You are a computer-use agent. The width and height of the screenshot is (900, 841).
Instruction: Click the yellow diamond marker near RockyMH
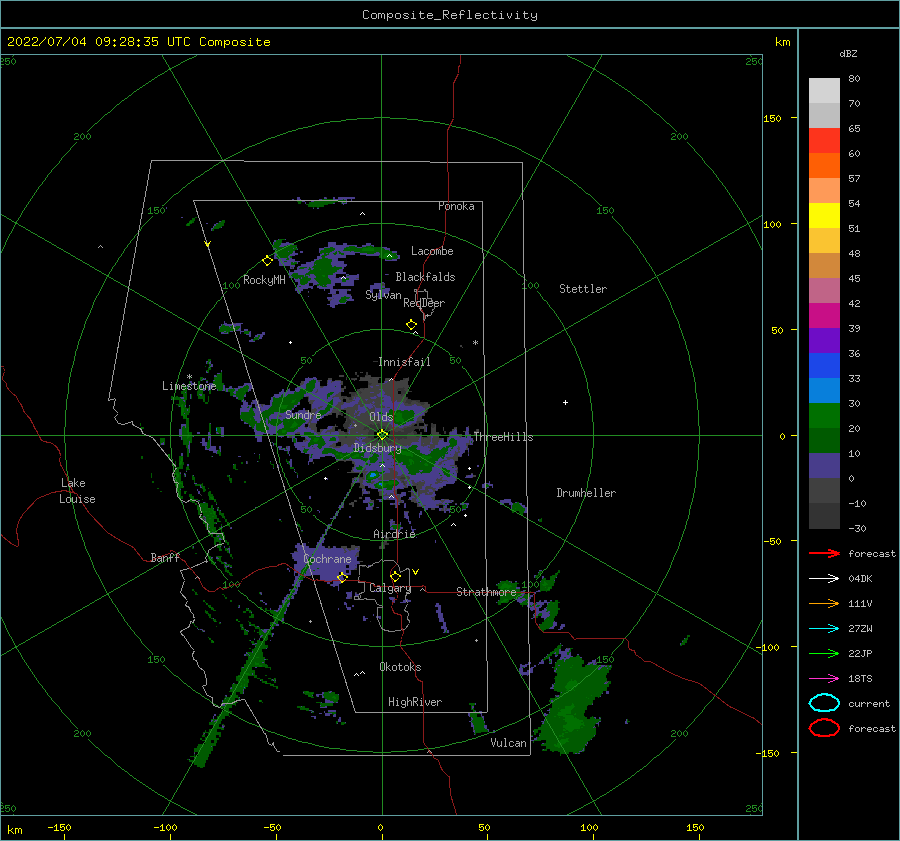(x=267, y=261)
